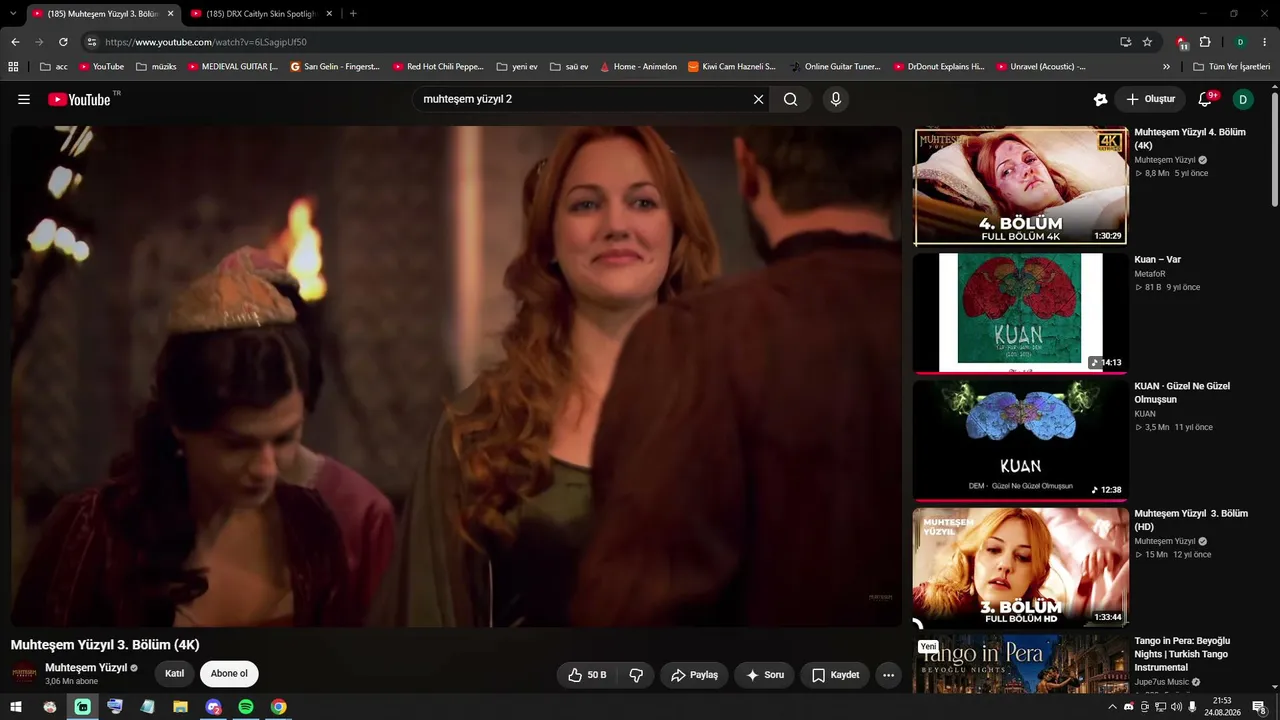
Task: Open the red extension with badge 11
Action: [1182, 43]
